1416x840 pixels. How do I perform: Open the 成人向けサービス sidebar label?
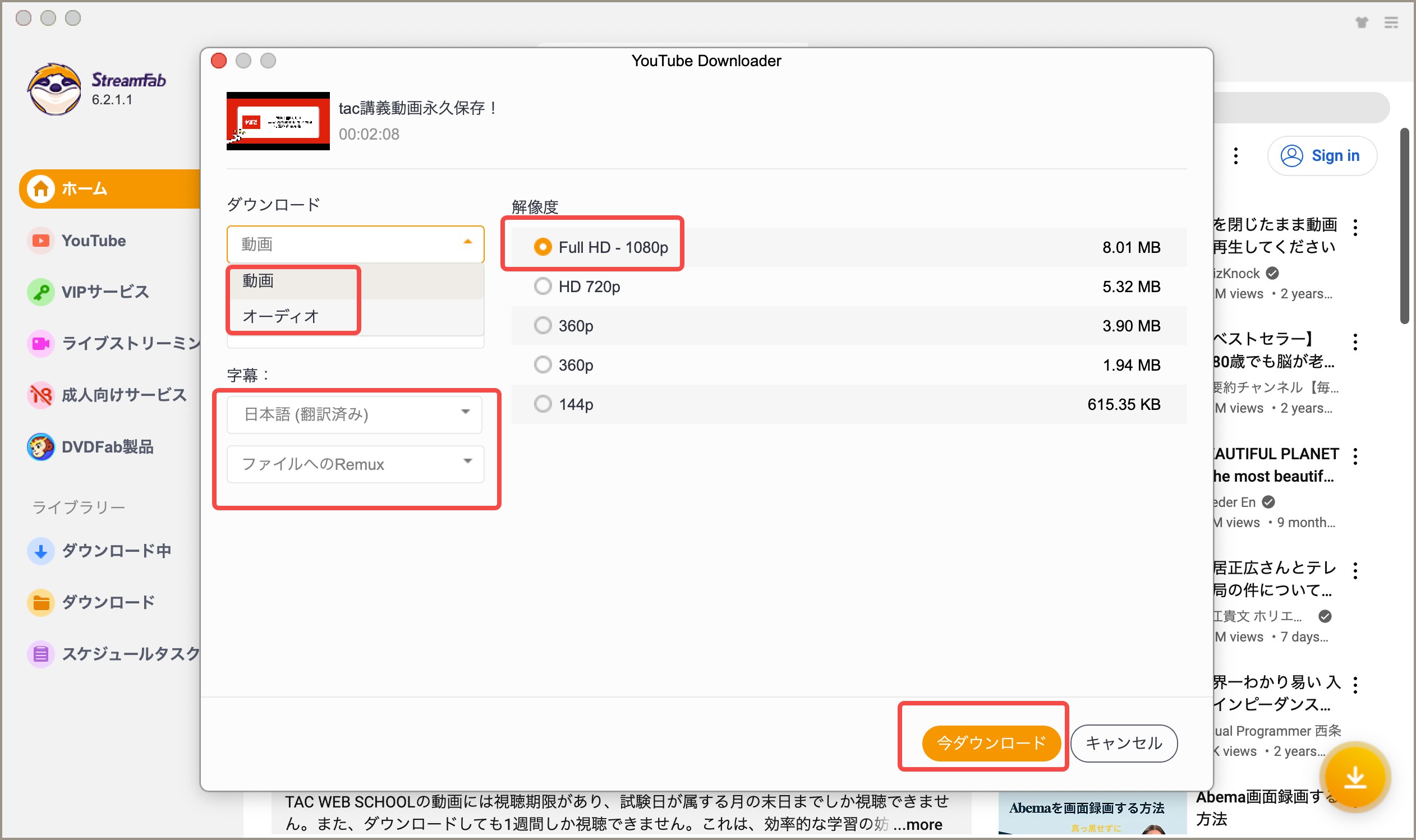(124, 395)
